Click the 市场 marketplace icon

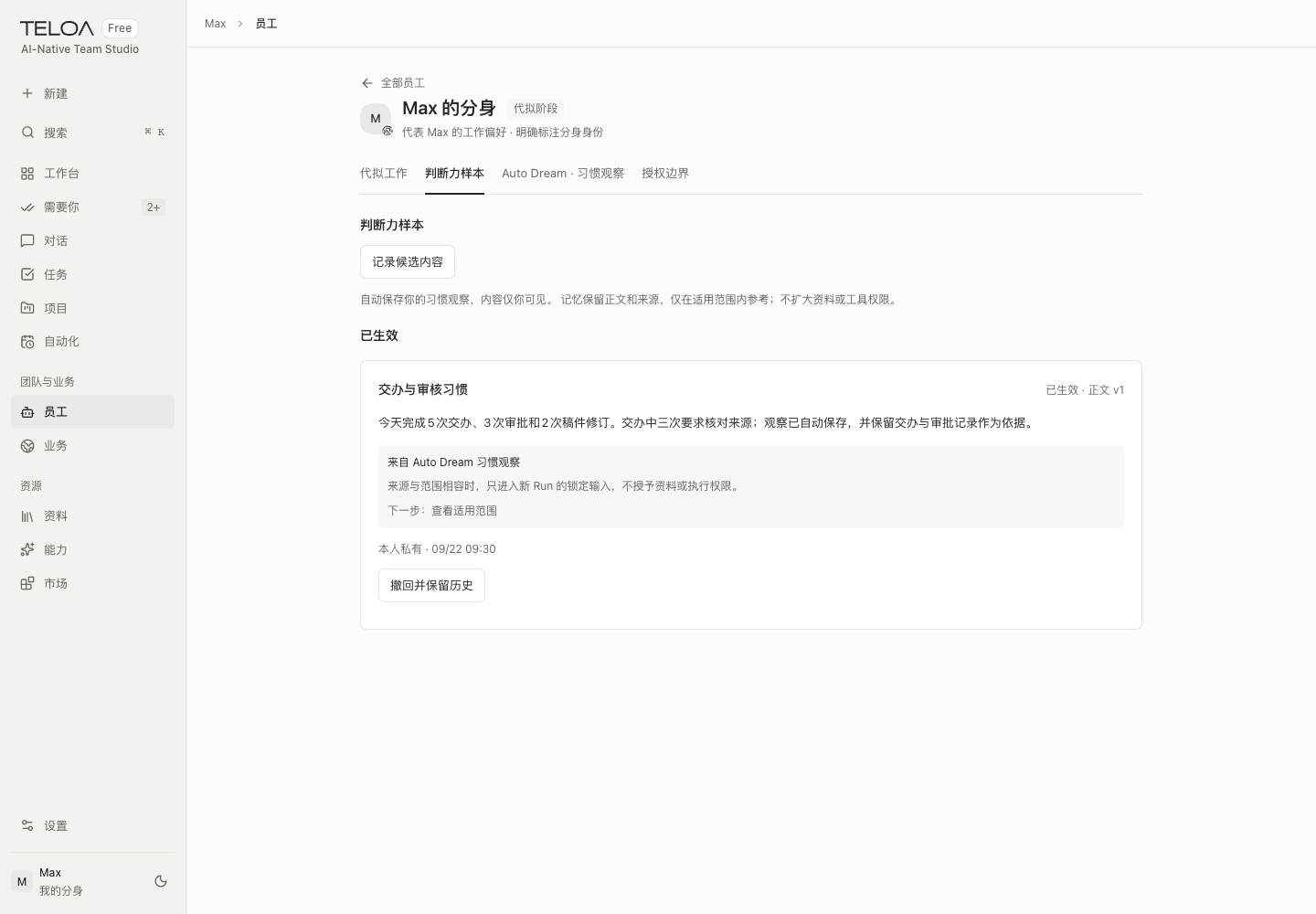click(x=27, y=584)
